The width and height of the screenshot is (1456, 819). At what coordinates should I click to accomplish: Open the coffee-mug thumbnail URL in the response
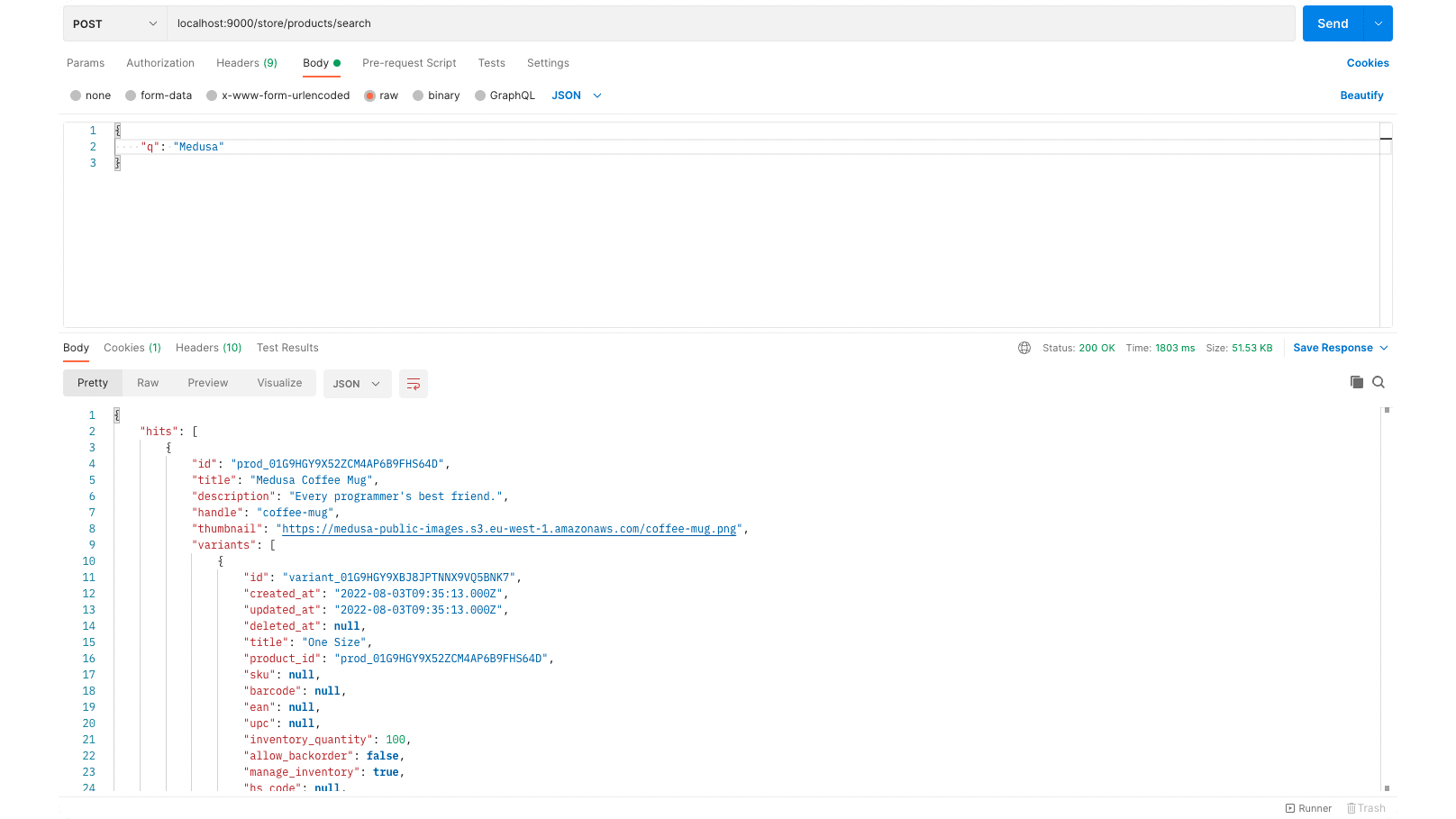point(512,529)
